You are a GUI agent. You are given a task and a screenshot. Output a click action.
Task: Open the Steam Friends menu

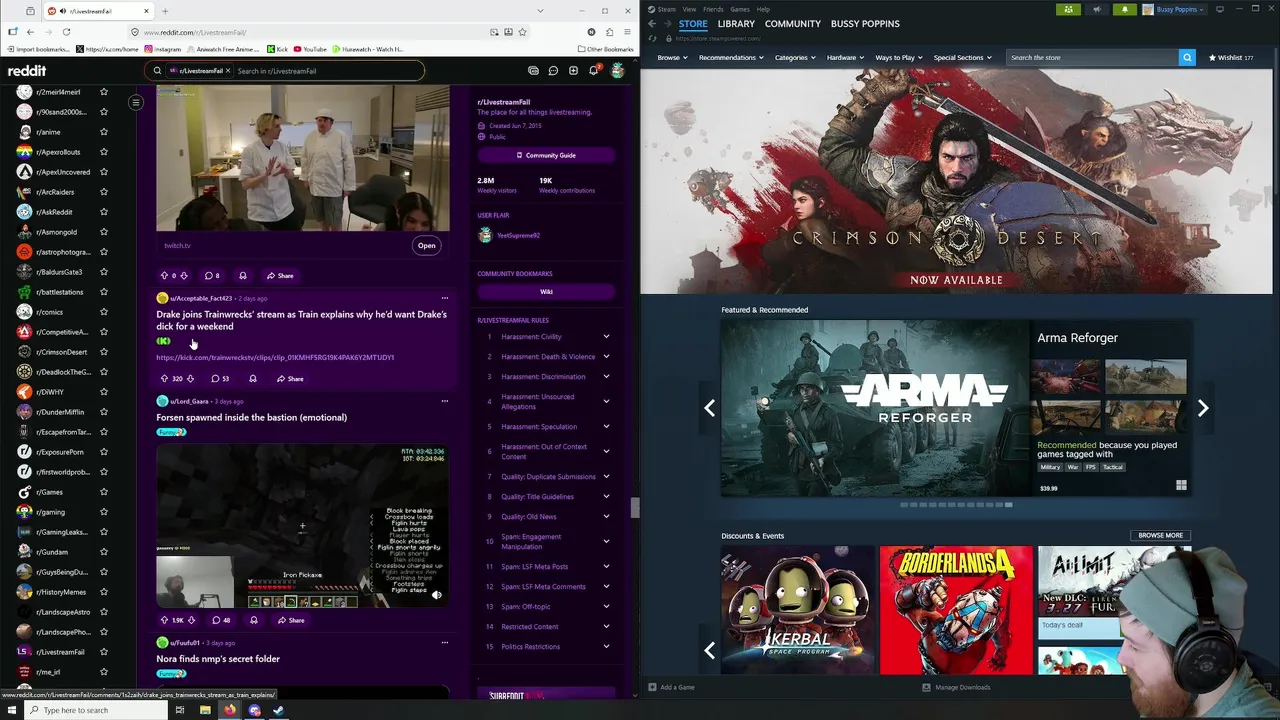click(713, 9)
